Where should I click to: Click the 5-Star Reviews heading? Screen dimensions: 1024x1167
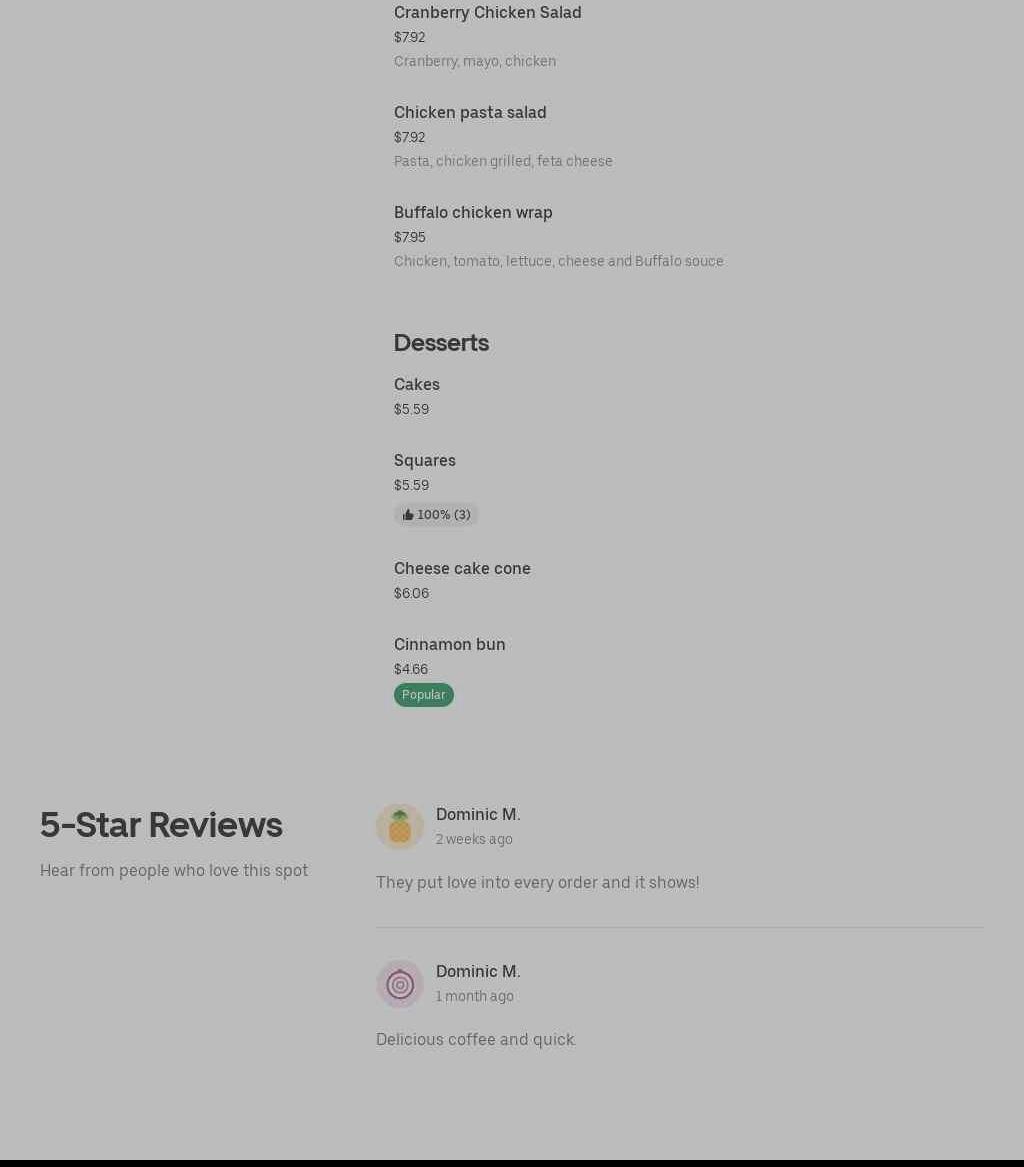(x=161, y=825)
